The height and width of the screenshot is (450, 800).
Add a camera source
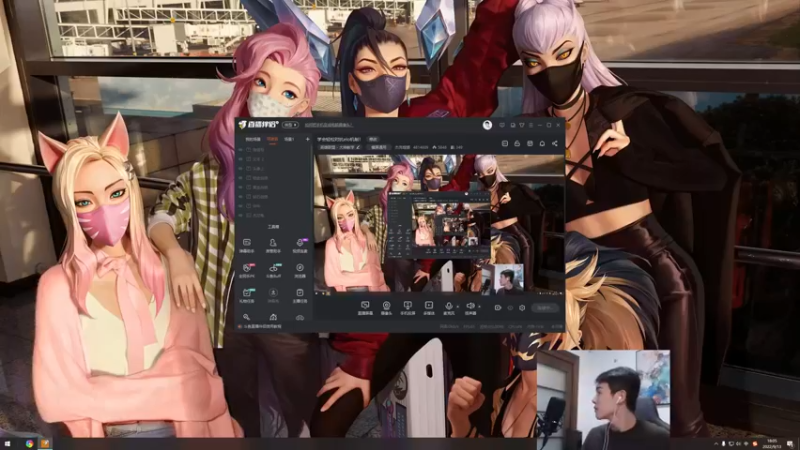[x=386, y=308]
